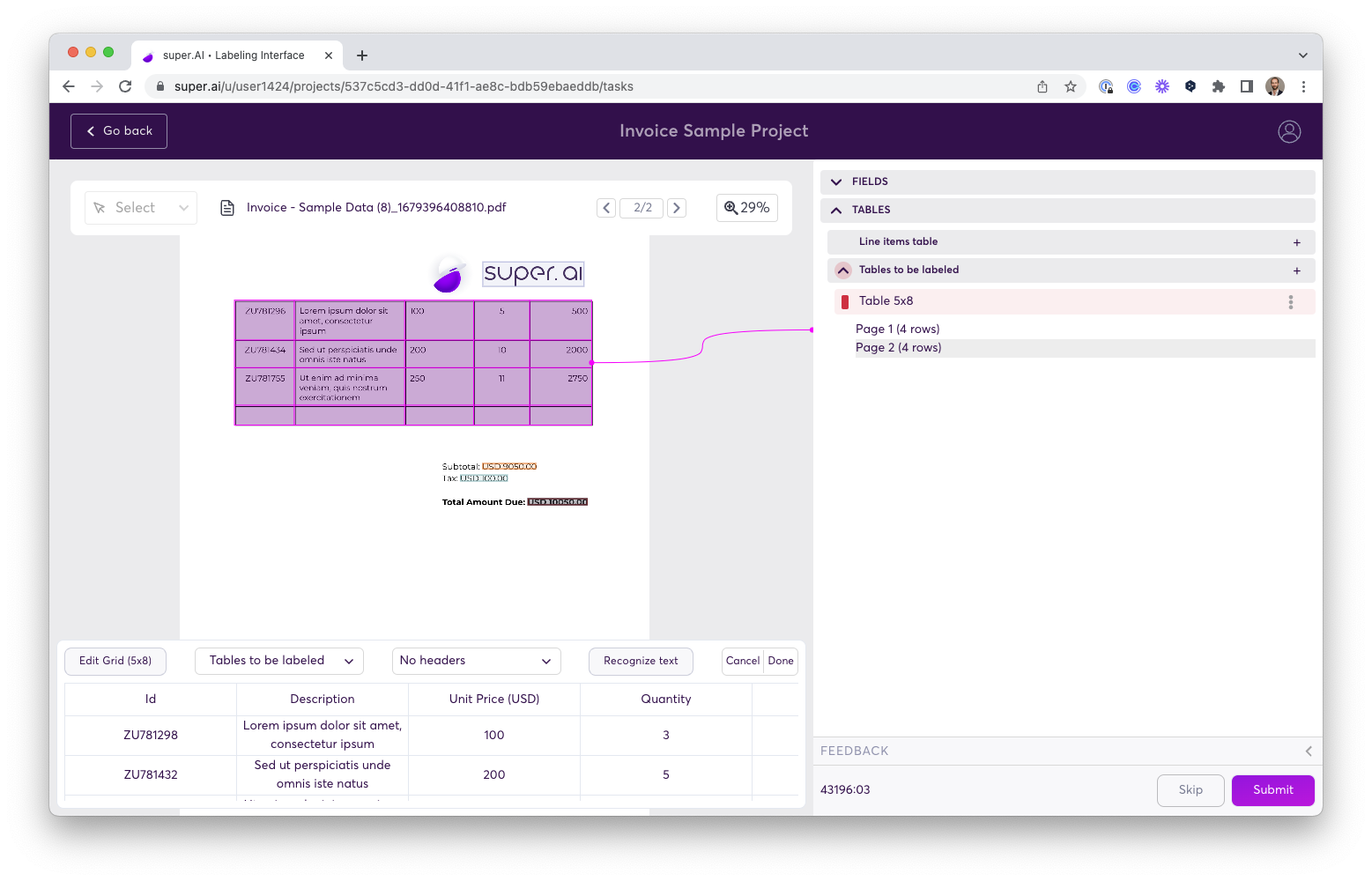Screen dimensions: 1372x881
Task: Click the red Table 5x8 color marker
Action: [845, 301]
